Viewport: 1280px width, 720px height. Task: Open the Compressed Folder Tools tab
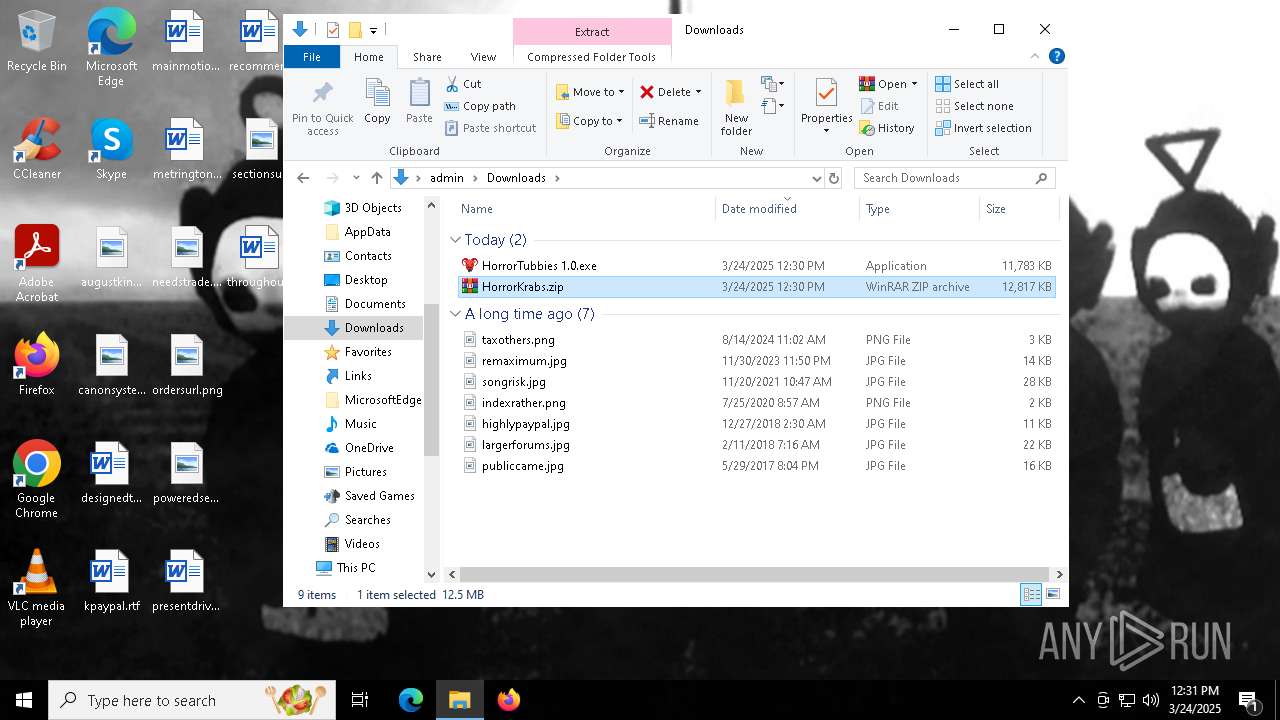(x=591, y=57)
